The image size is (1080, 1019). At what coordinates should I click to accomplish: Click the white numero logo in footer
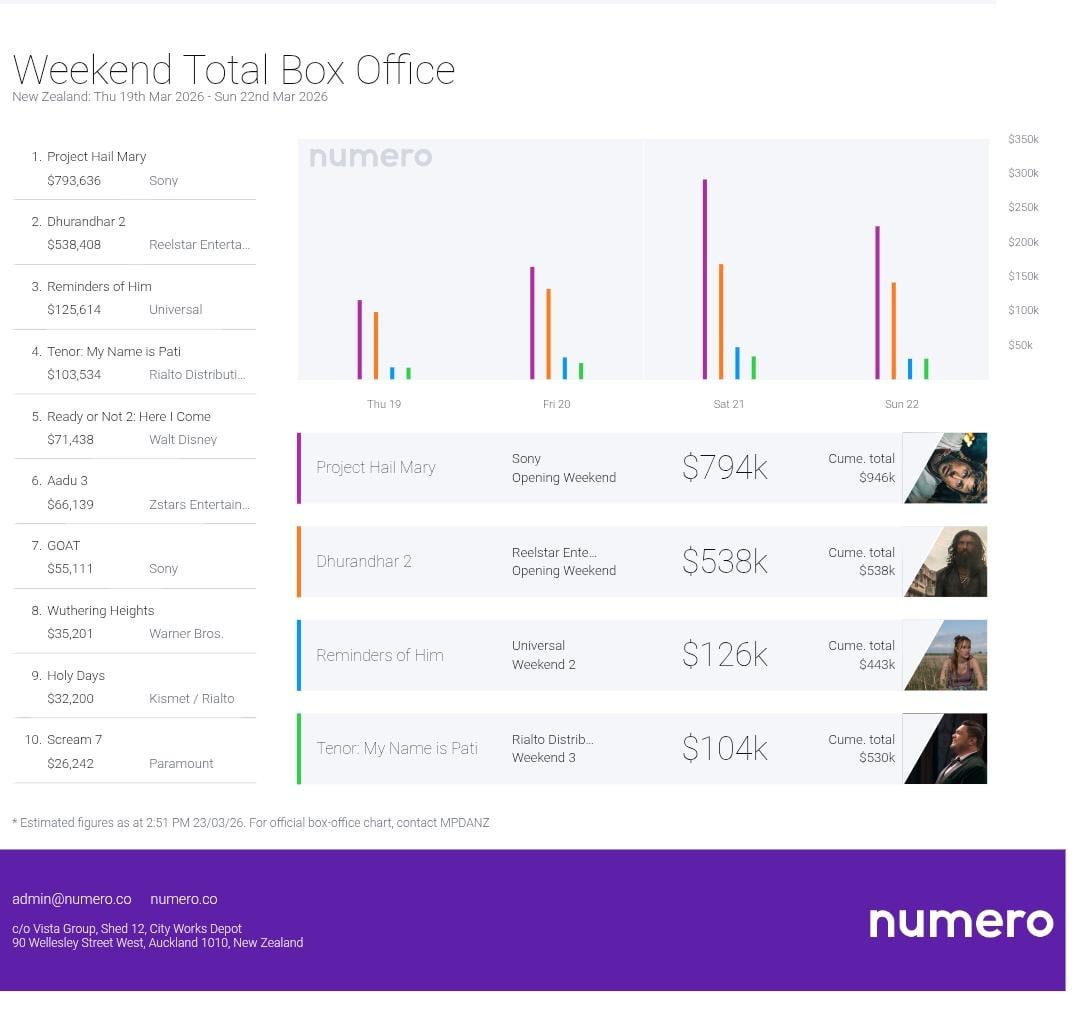[x=961, y=923]
